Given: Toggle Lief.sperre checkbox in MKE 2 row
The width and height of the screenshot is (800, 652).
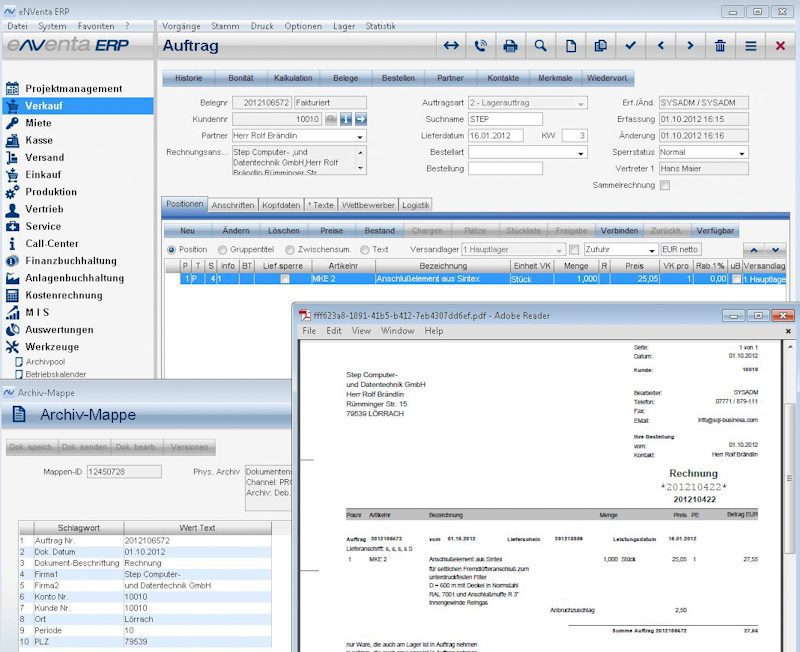Looking at the screenshot, I should coord(285,279).
